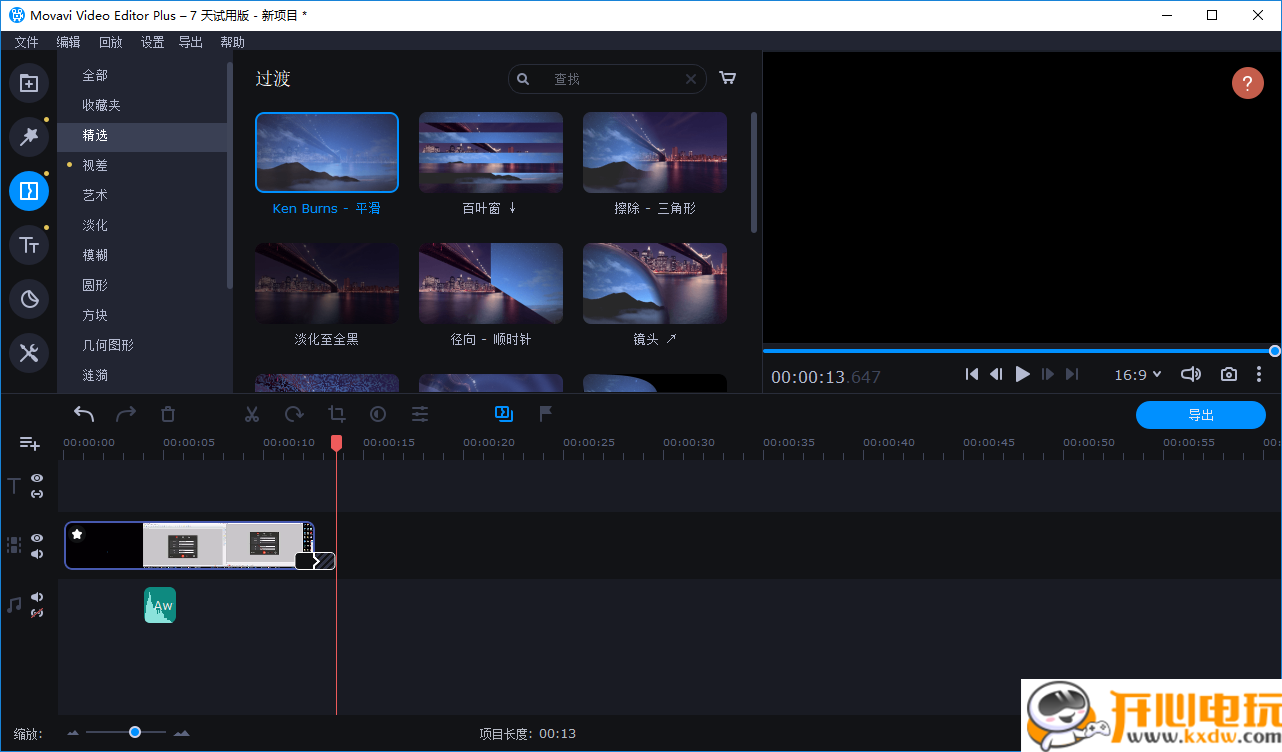
Task: Open the Filters magic wand panel
Action: point(29,137)
